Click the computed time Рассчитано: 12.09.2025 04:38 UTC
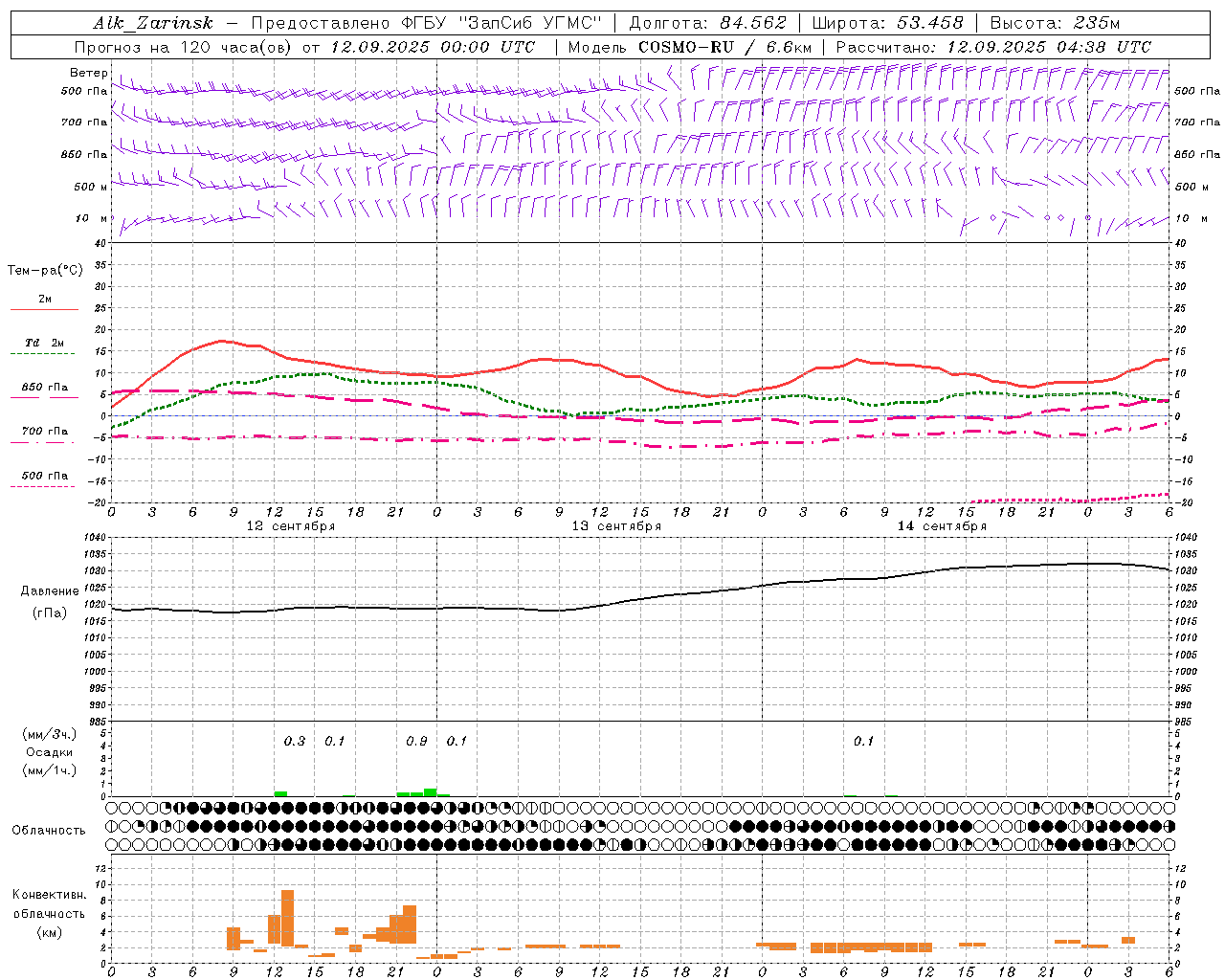The width and height of the screenshot is (1225, 980). [x=993, y=47]
